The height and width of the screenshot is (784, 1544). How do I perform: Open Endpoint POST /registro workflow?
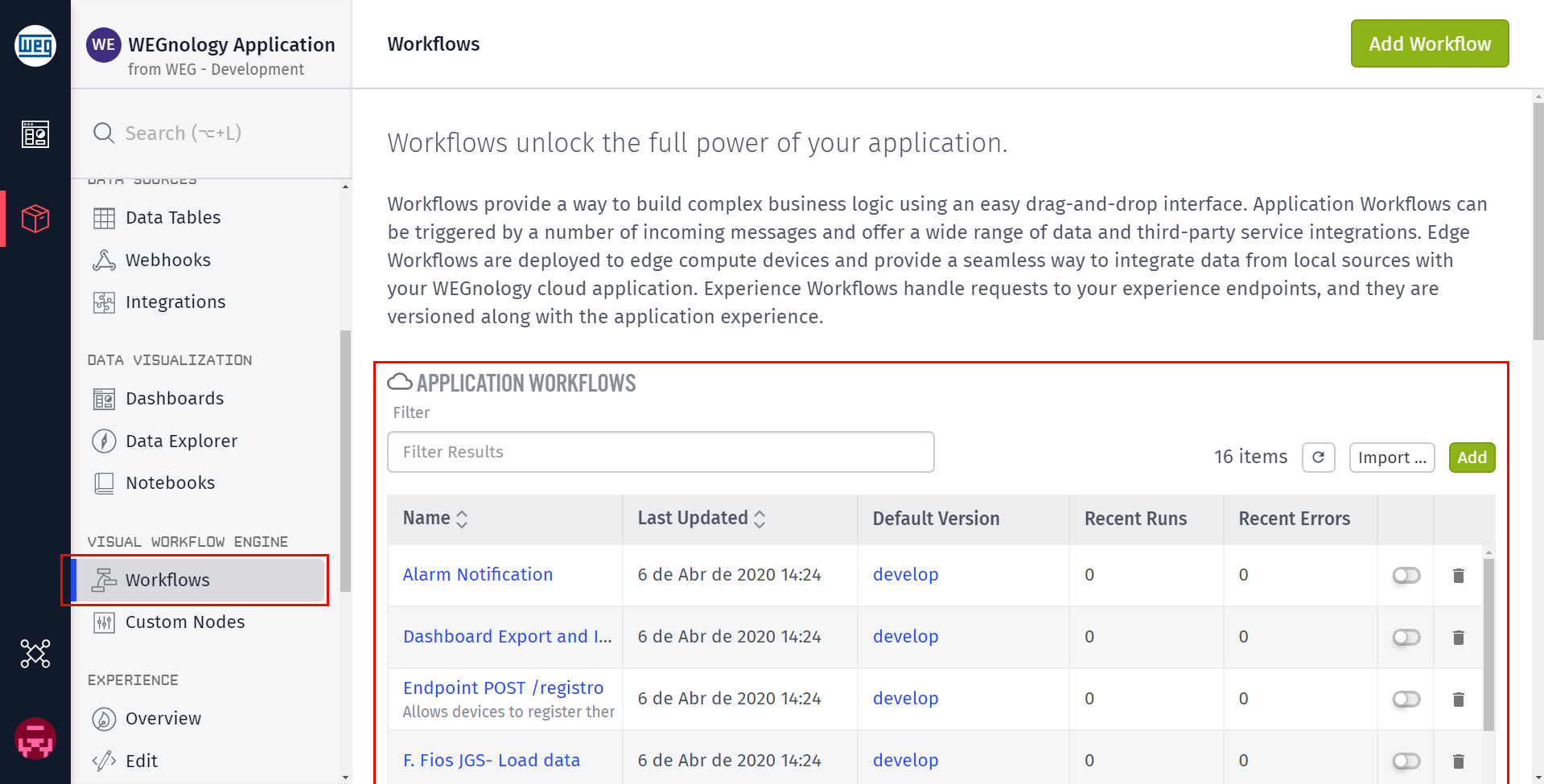coord(503,688)
